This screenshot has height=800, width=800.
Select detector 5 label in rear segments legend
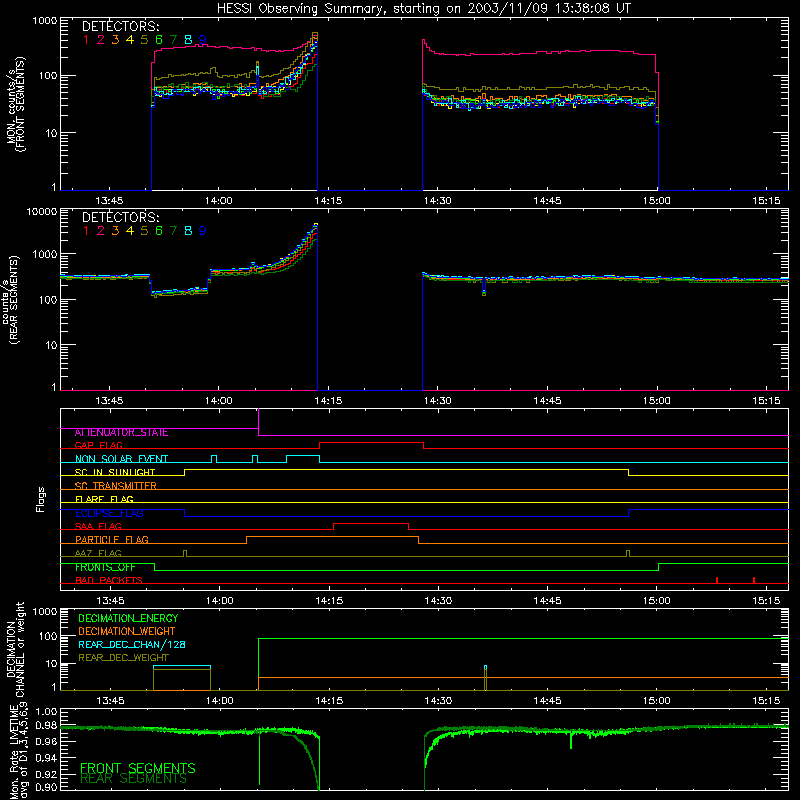click(144, 231)
